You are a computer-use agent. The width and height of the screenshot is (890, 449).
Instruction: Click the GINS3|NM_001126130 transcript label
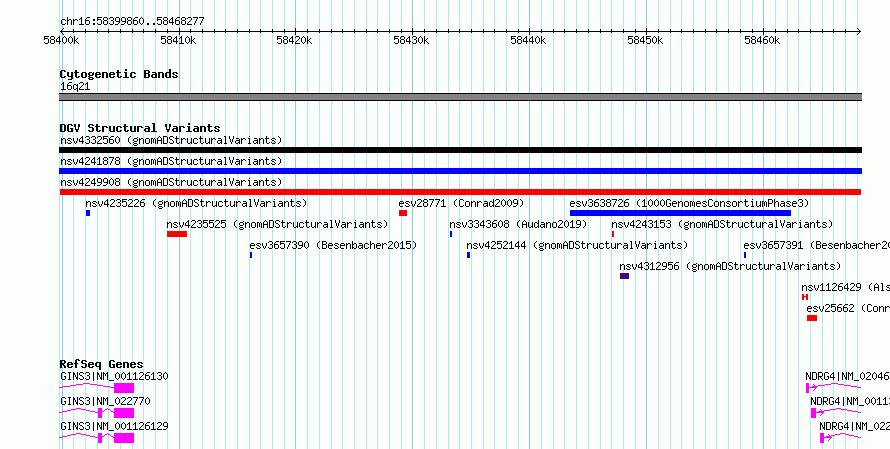(114, 376)
